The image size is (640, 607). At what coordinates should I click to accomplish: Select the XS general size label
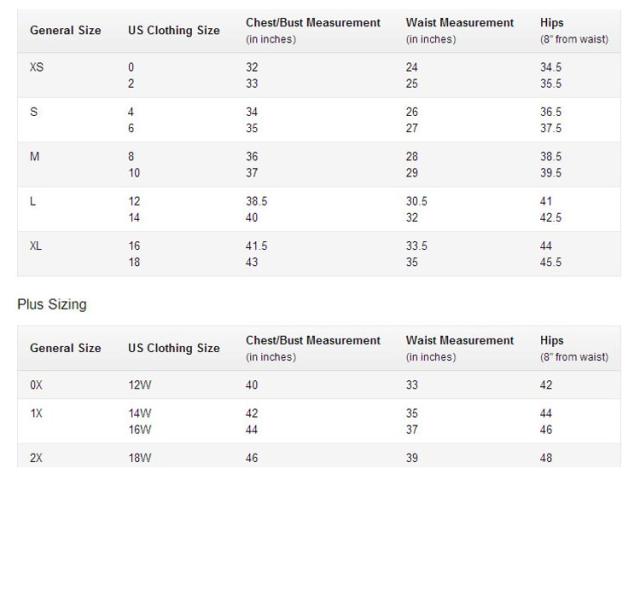37,67
